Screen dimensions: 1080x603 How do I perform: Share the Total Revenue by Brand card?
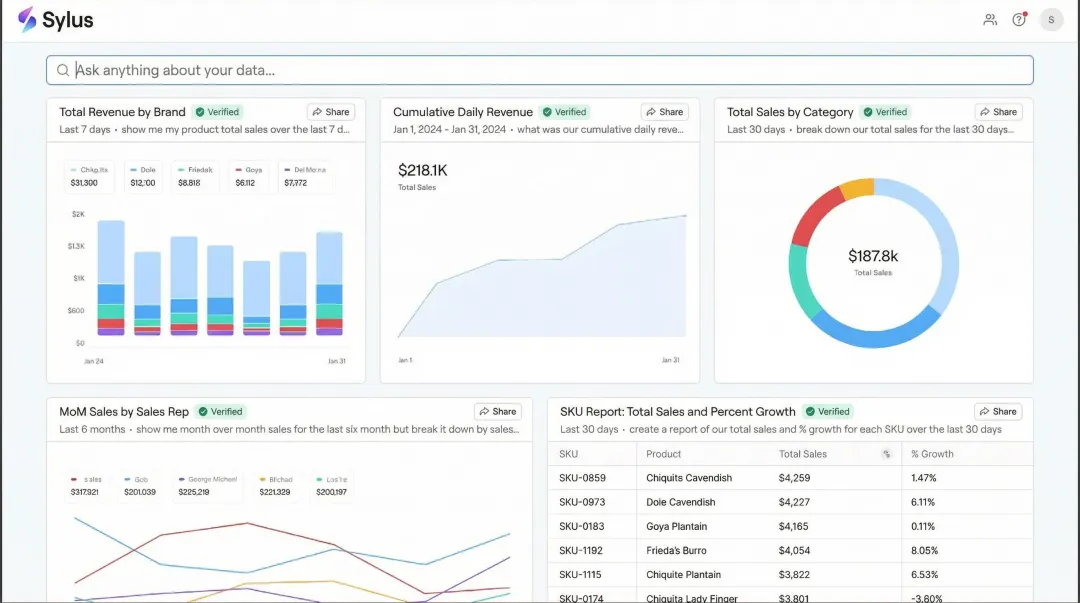coord(330,111)
